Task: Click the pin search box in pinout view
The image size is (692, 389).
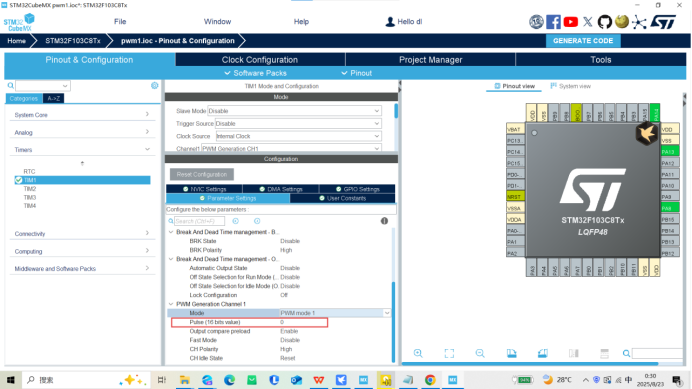Action: 657,353
